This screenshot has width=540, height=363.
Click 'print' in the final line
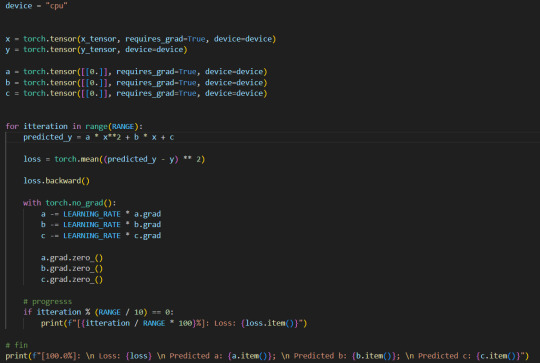(x=17, y=356)
